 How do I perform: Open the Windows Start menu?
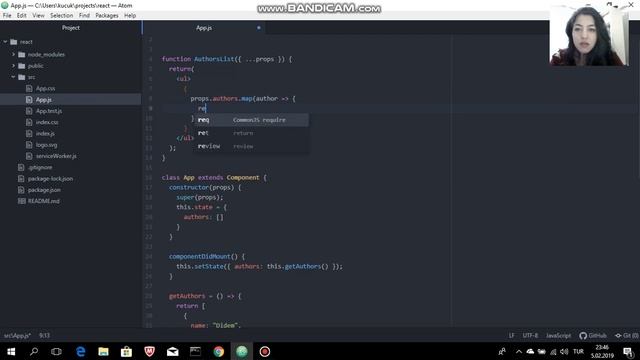[x=11, y=351]
